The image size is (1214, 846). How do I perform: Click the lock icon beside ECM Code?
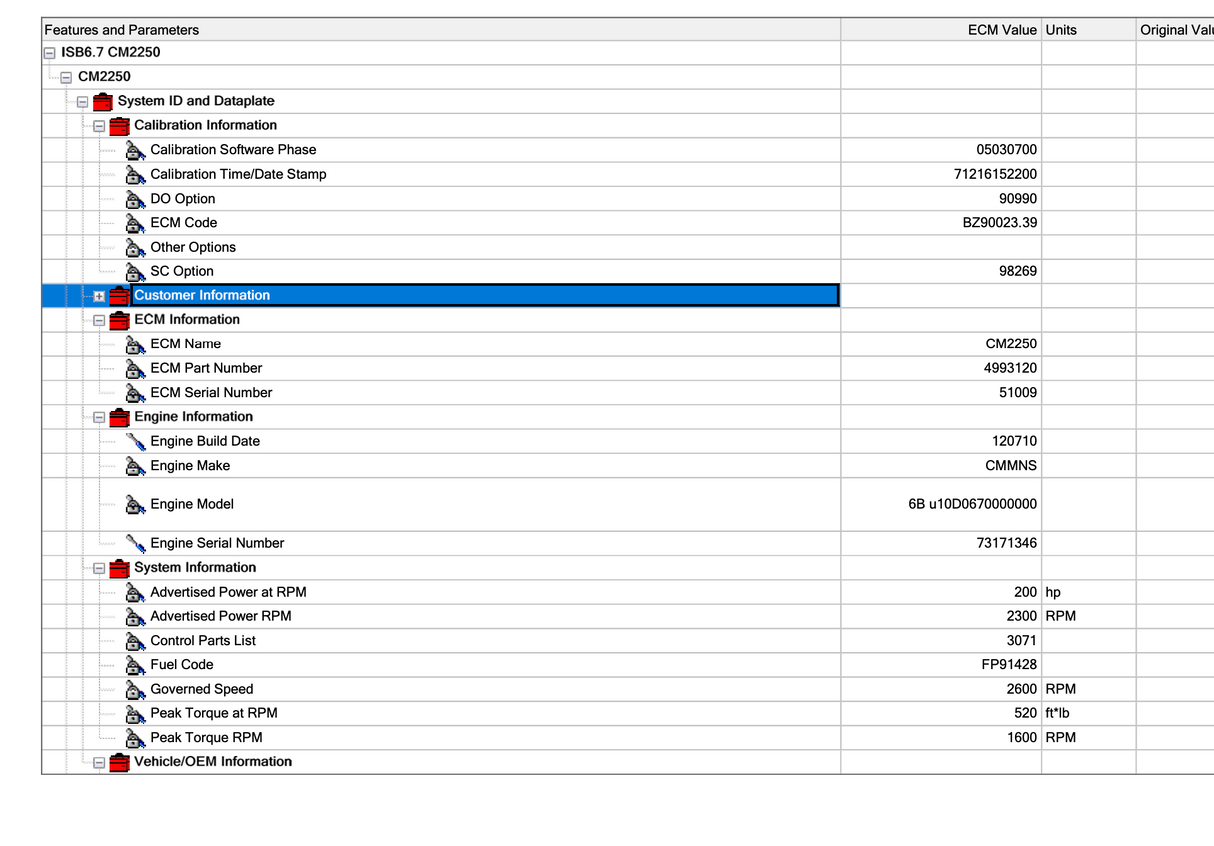point(135,223)
